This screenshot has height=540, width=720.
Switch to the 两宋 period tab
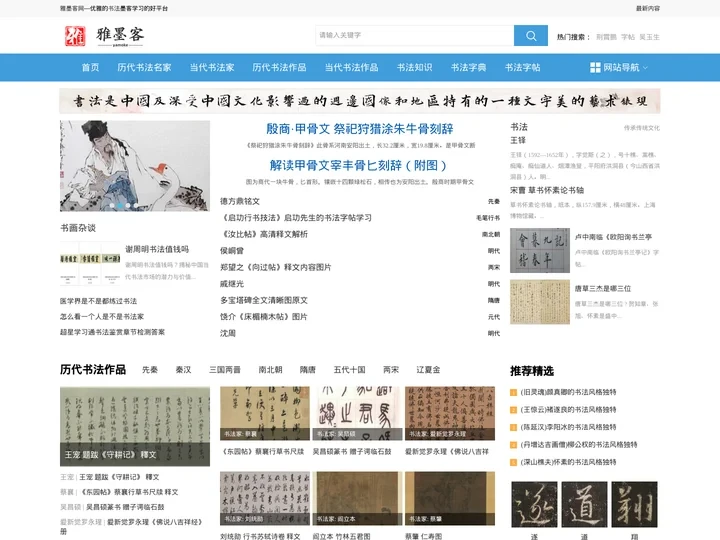coord(391,370)
